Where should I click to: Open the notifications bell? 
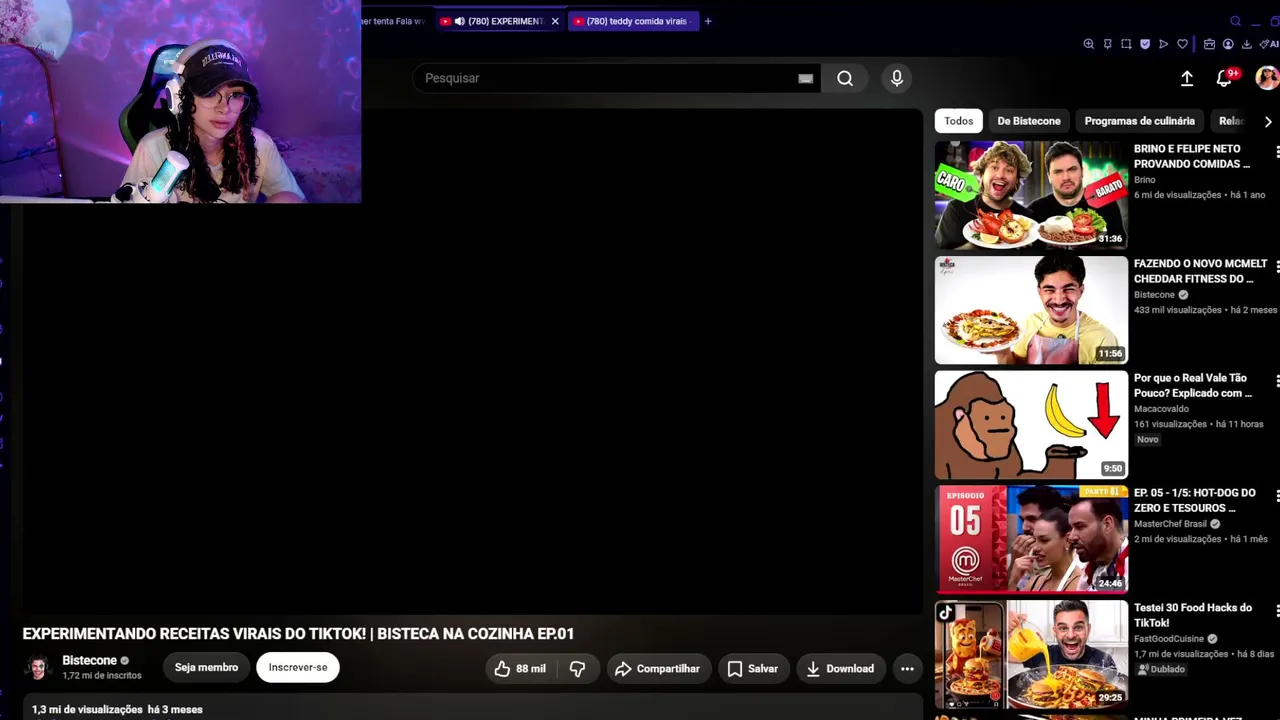tap(1224, 78)
